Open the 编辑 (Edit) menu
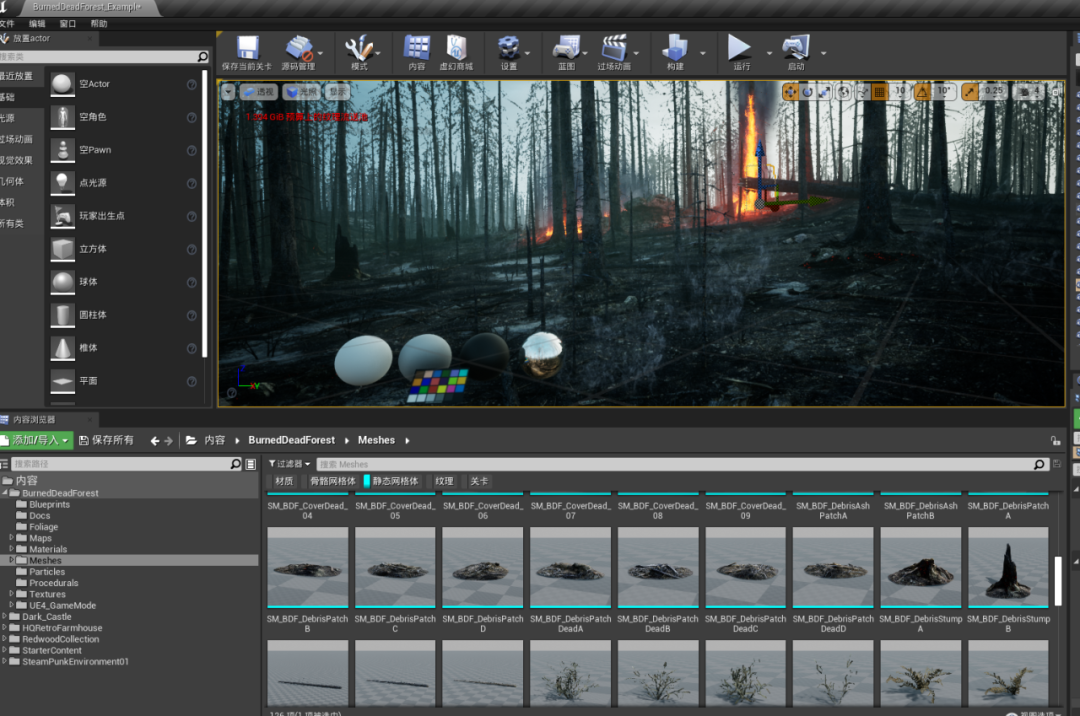The width and height of the screenshot is (1080, 716). point(37,23)
